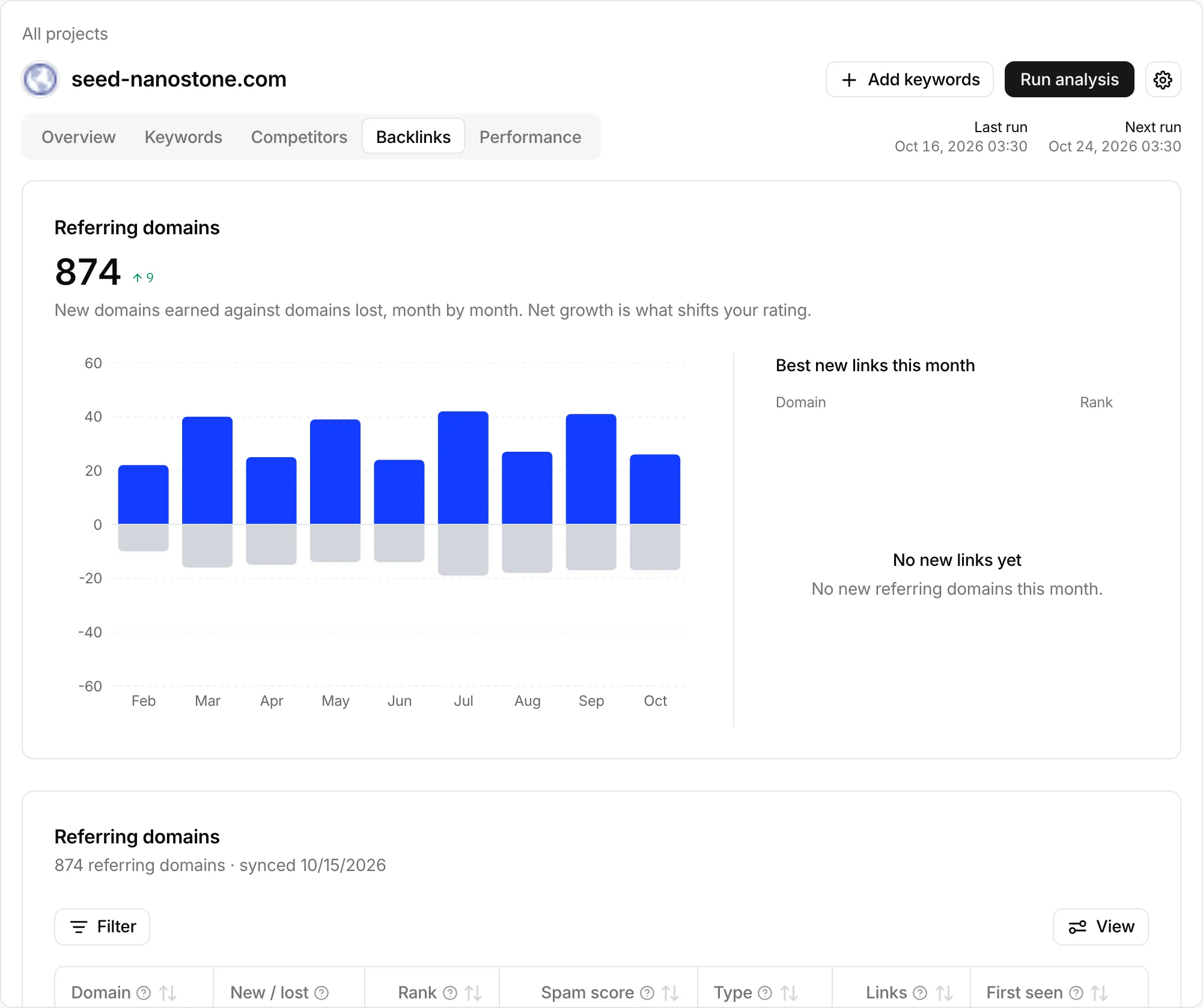Click the July gray lost-domains bar
The height and width of the screenshot is (1008, 1203).
pos(463,550)
